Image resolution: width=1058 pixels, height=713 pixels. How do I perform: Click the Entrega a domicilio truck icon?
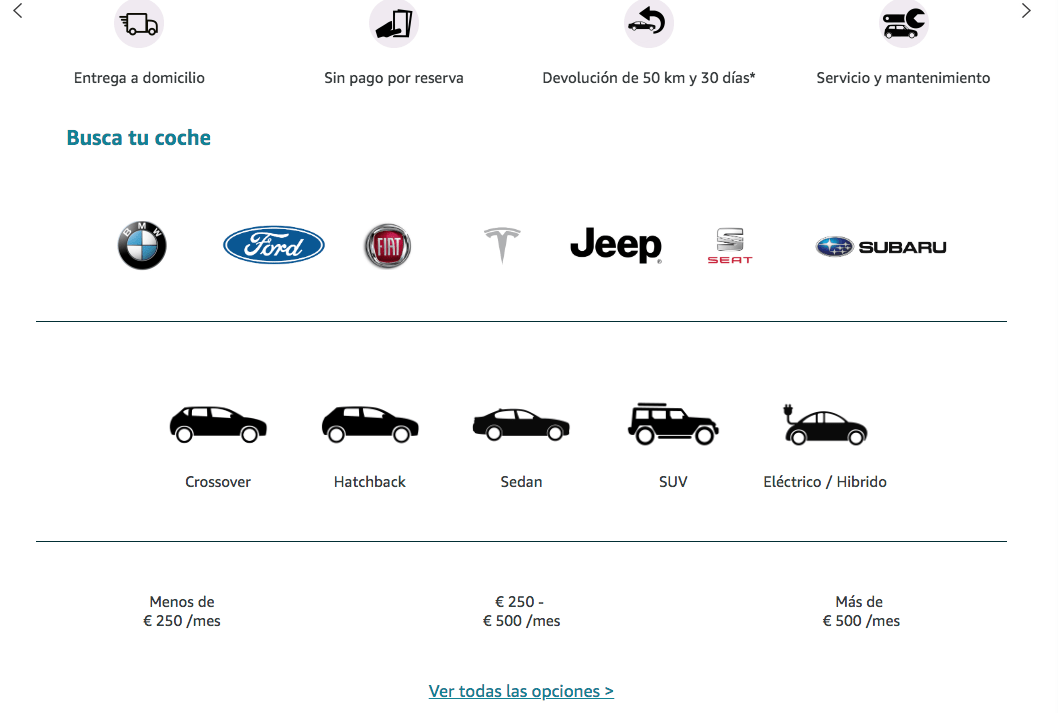click(139, 24)
